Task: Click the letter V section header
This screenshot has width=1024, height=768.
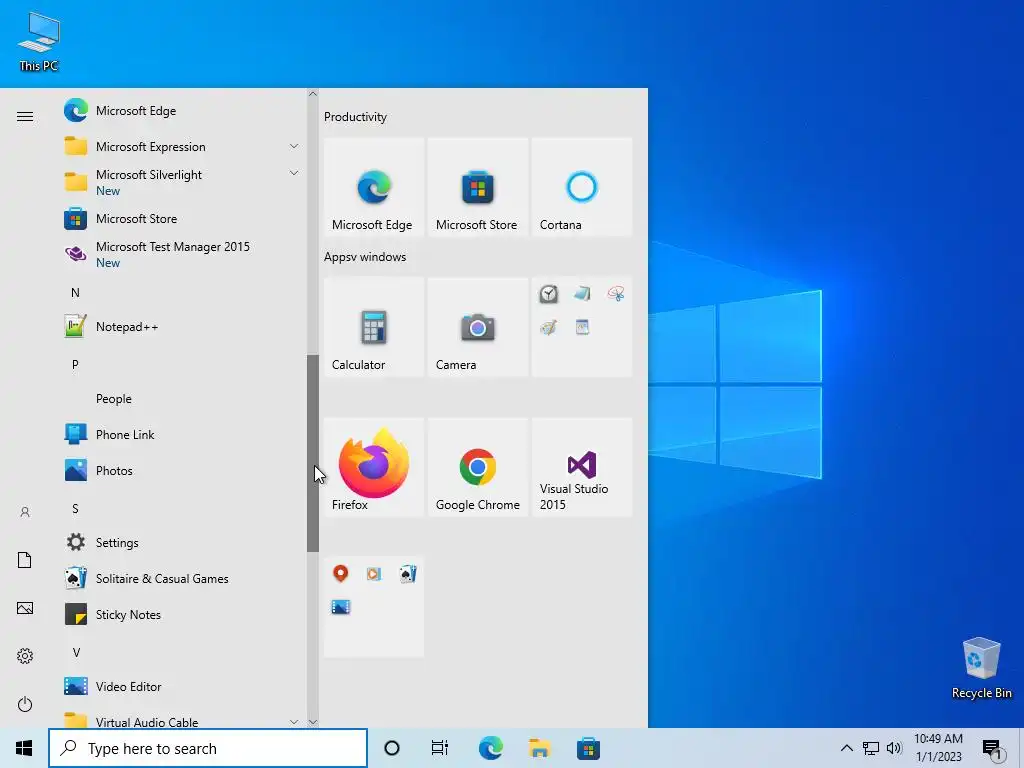Action: tap(76, 652)
